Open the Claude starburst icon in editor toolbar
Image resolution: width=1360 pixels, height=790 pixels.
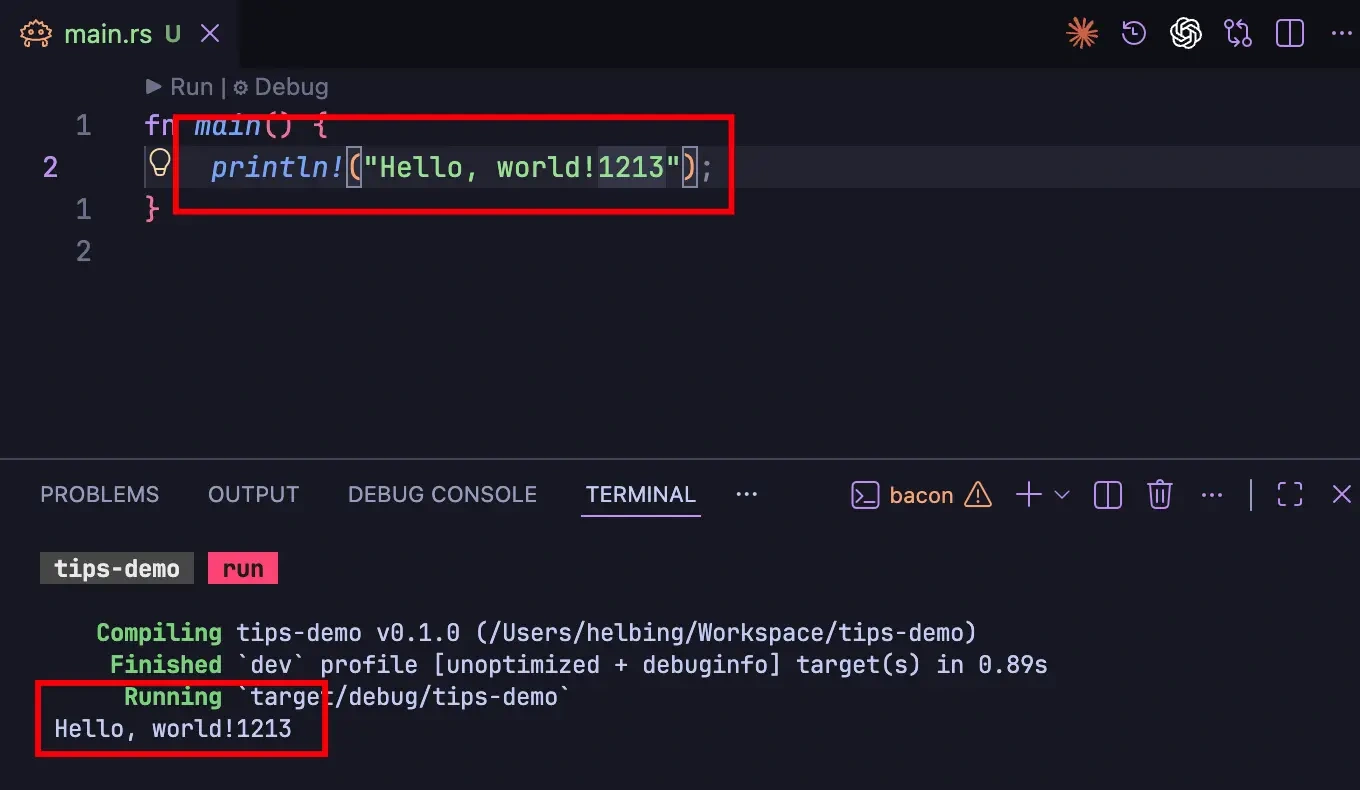click(x=1082, y=34)
